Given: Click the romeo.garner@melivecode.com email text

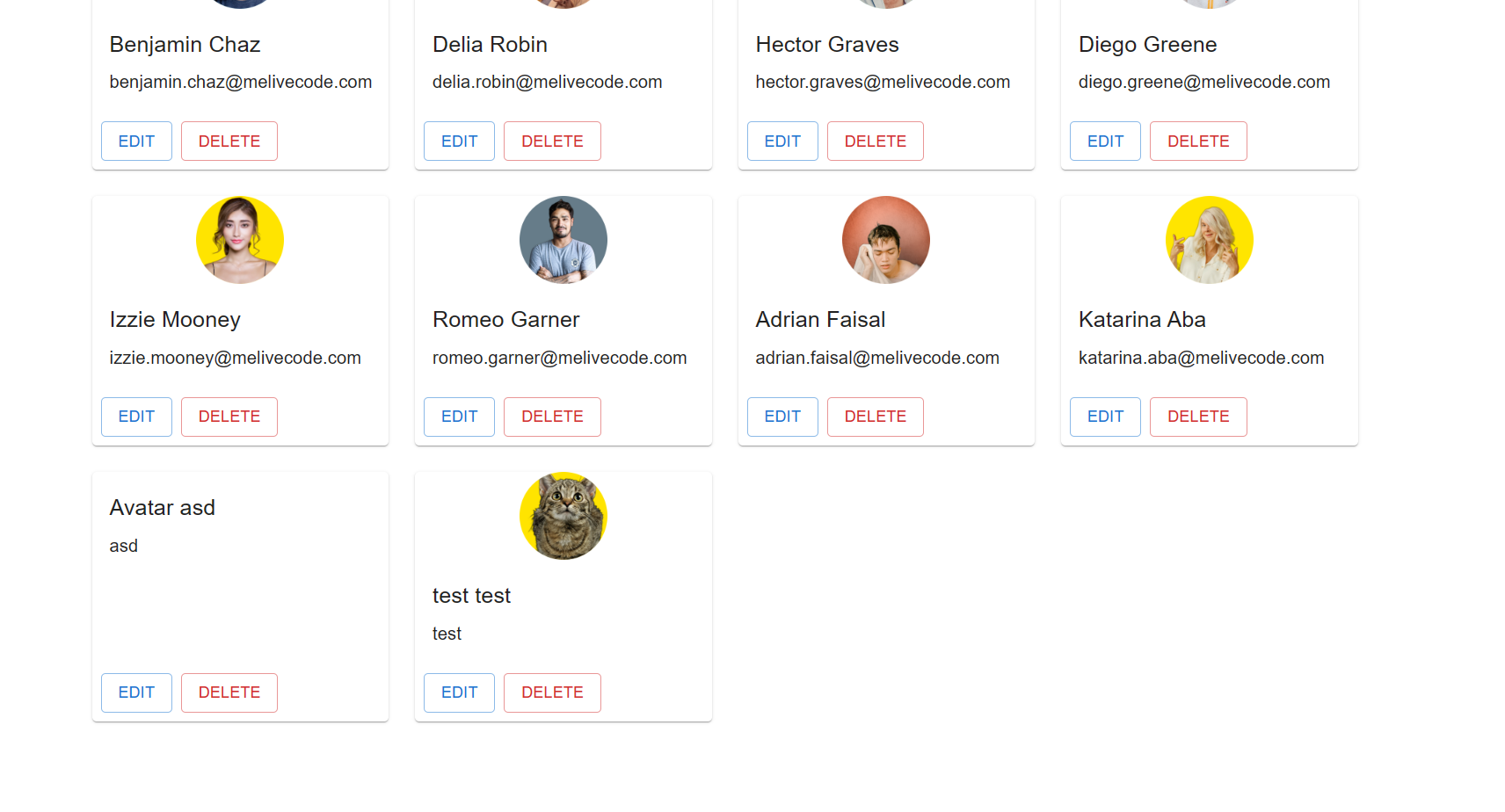Looking at the screenshot, I should coord(560,358).
